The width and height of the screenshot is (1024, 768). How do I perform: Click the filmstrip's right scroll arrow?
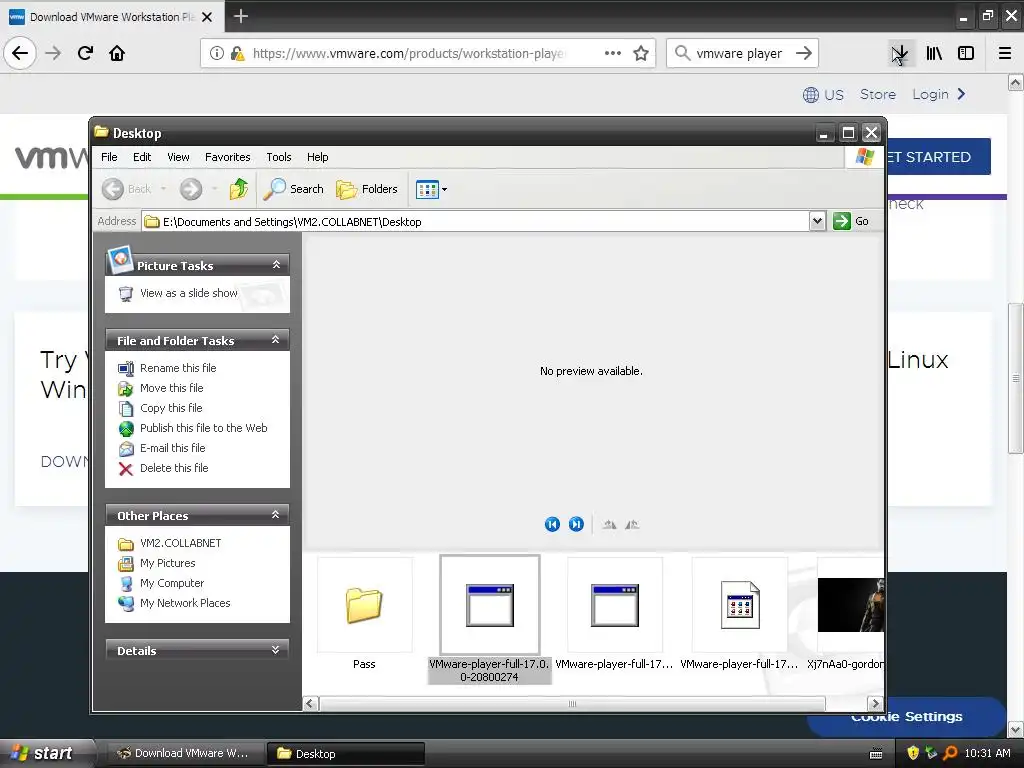[876, 703]
